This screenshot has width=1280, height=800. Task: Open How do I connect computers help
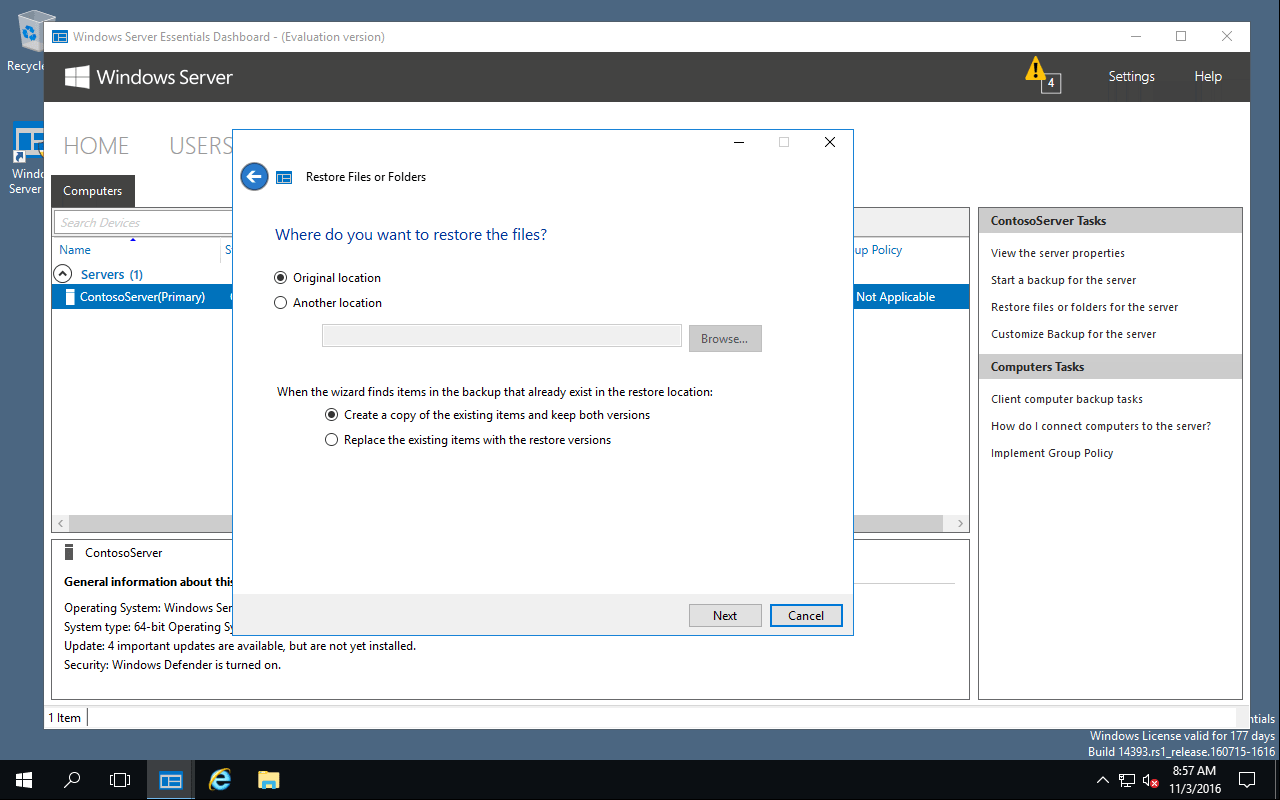click(1101, 426)
